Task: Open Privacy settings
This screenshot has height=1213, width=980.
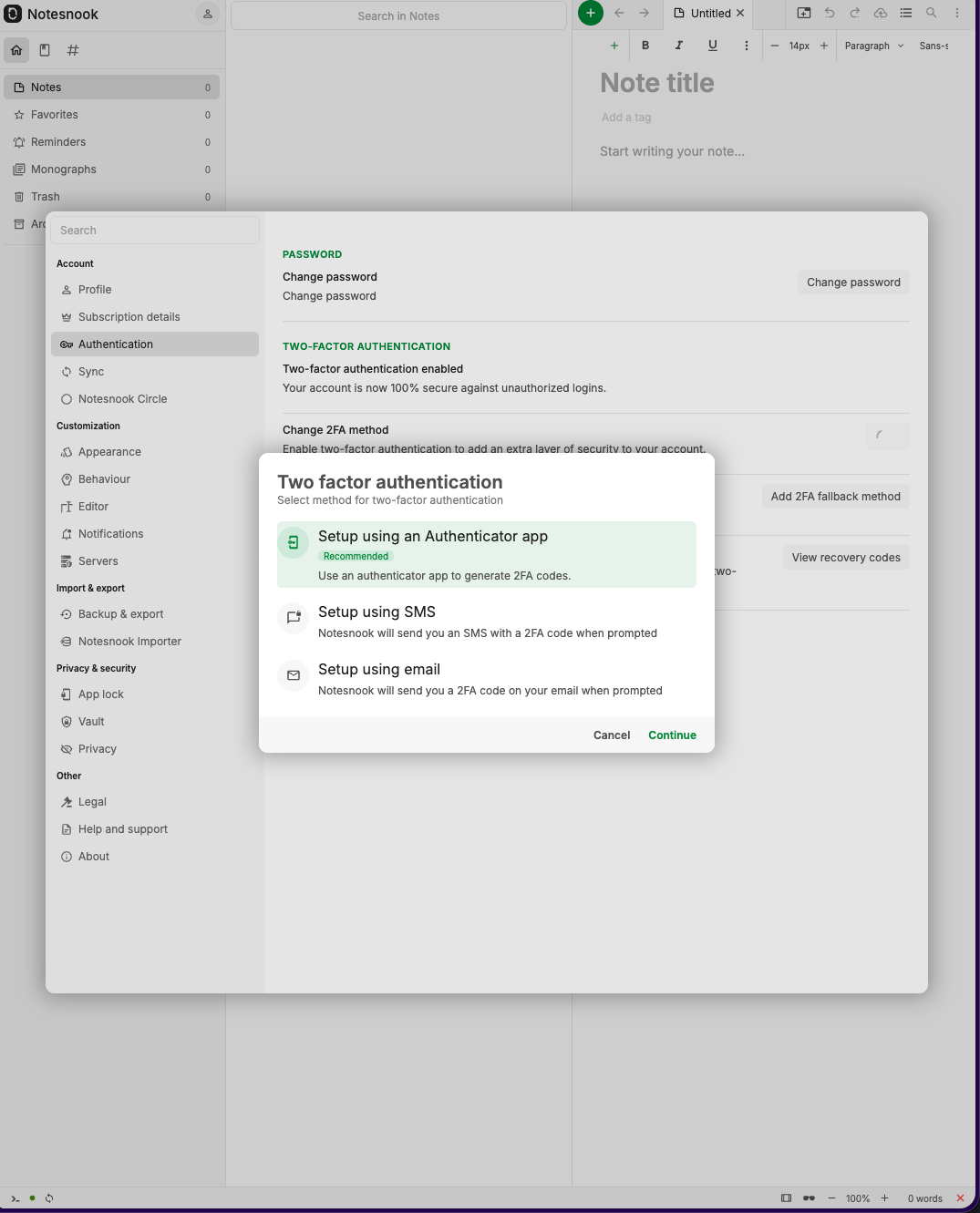Action: pyautogui.click(x=155, y=749)
